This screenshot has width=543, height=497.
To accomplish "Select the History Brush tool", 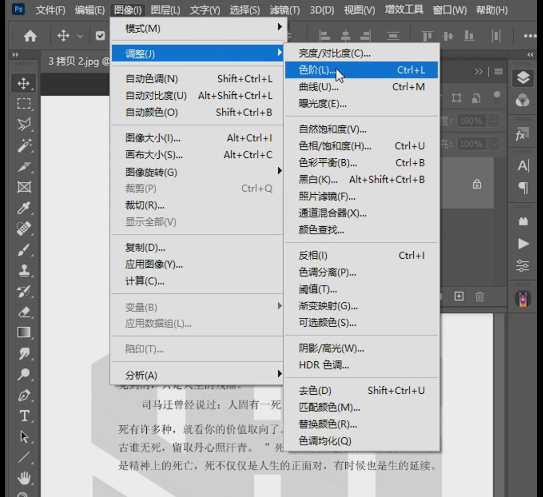I will [24, 292].
